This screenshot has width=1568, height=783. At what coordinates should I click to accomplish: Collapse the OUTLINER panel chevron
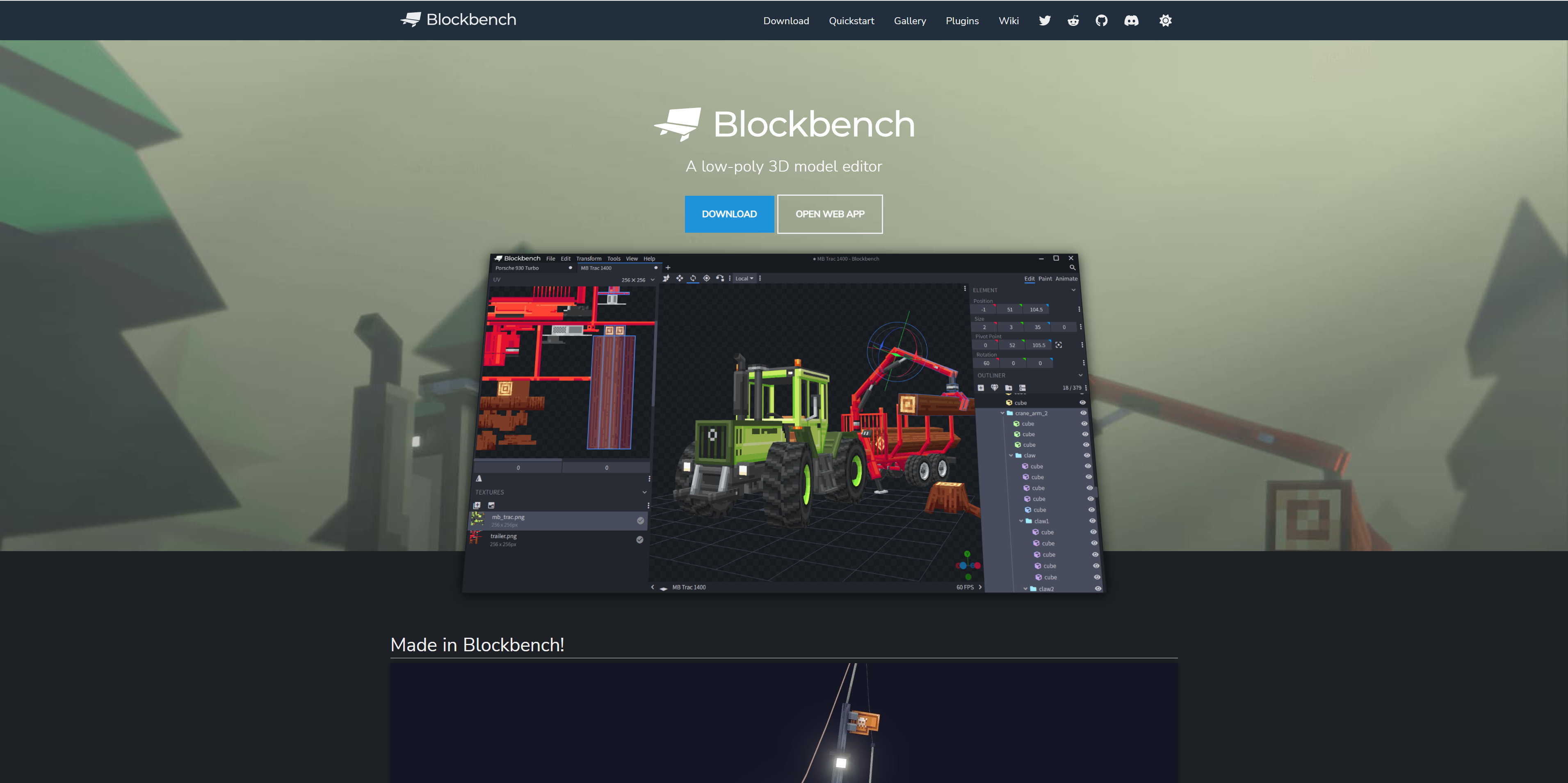coord(1080,375)
